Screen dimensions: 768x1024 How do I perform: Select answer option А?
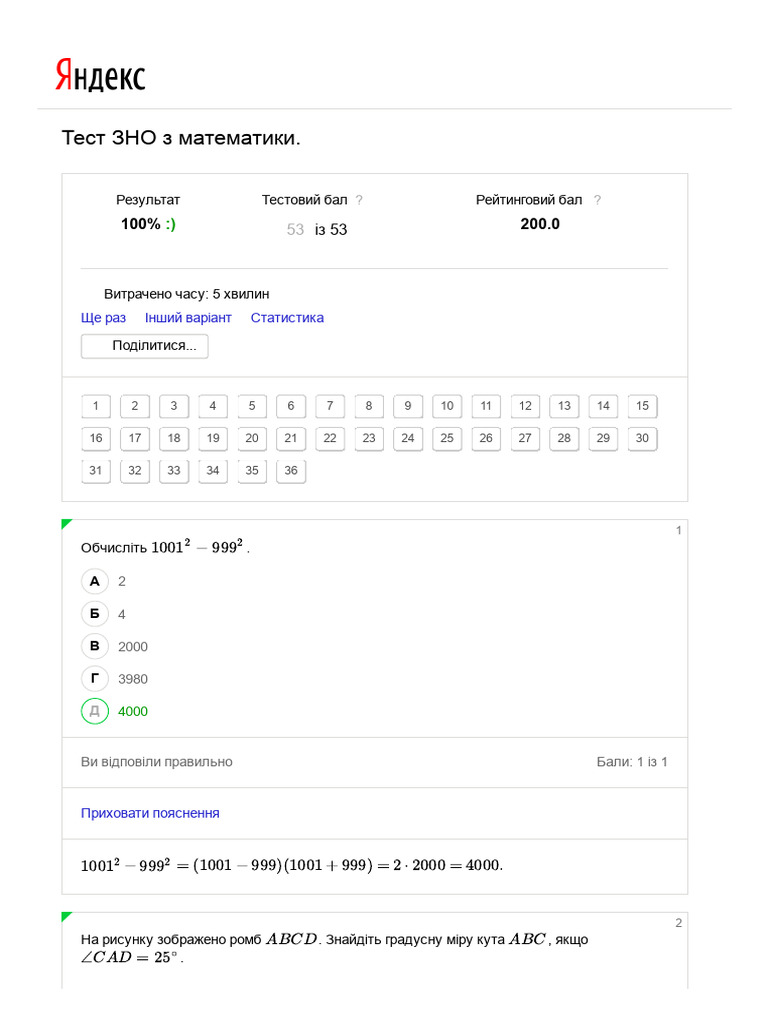pos(95,581)
